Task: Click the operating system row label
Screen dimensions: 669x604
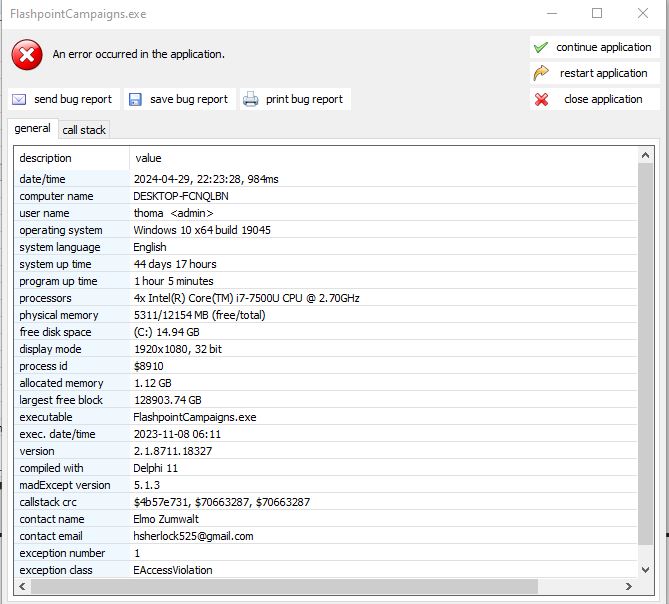Action: 61,230
